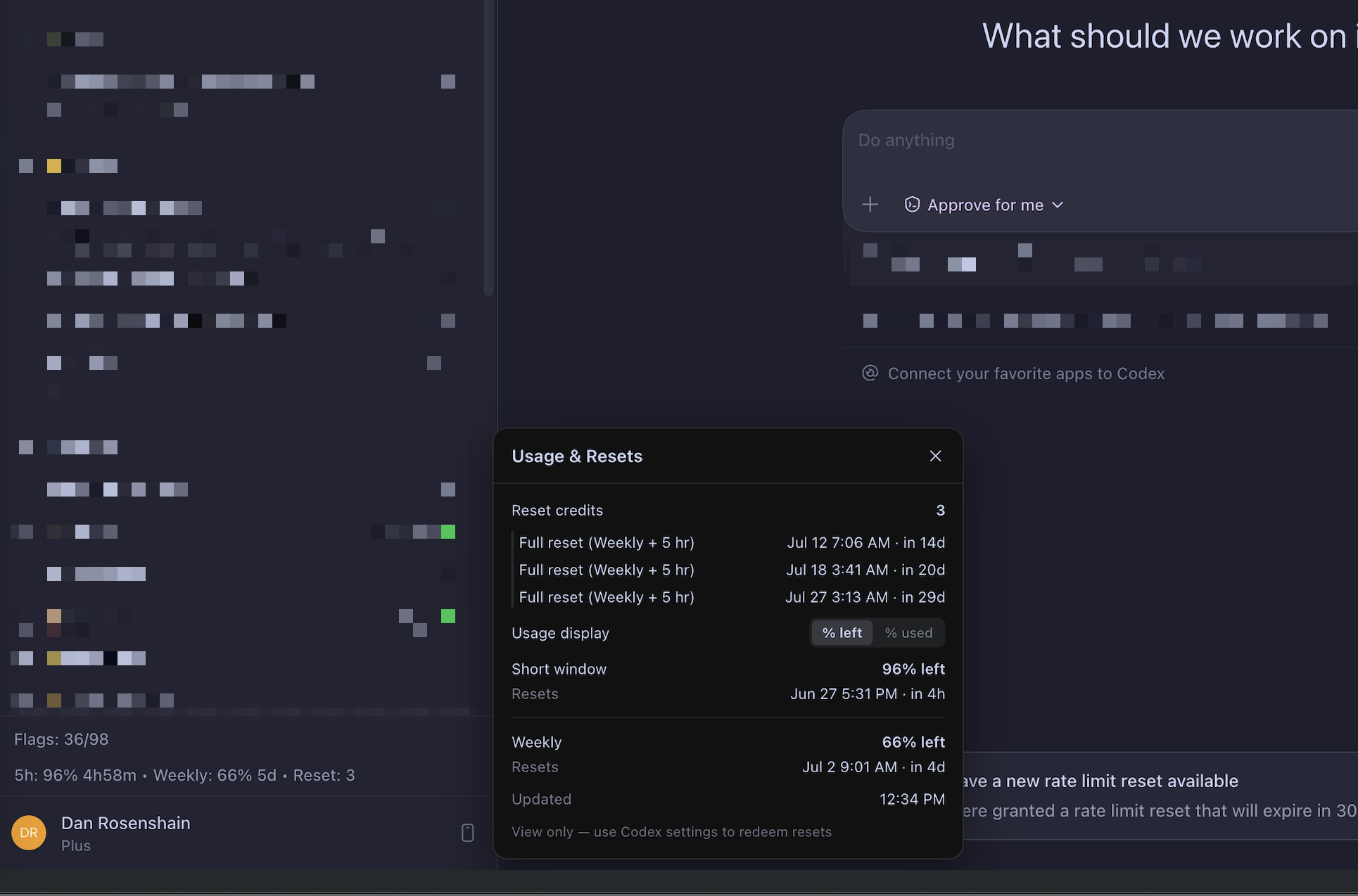This screenshot has width=1358, height=896.
Task: Click the plus add attachment icon
Action: coord(870,205)
